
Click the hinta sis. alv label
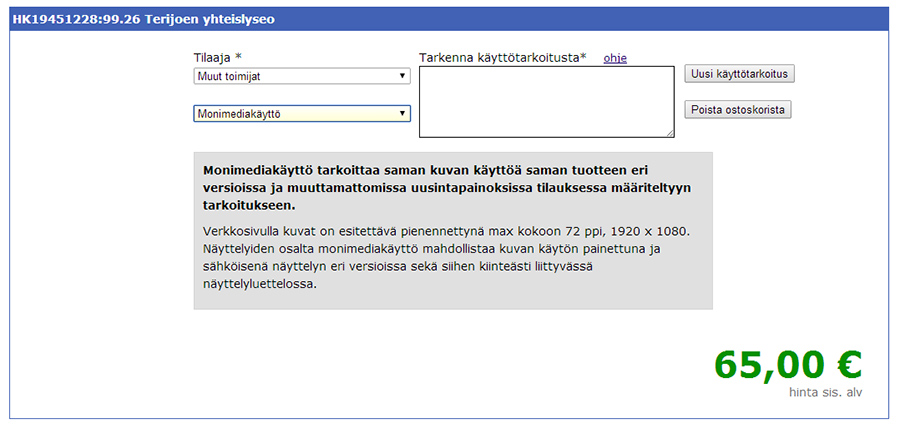pos(826,393)
